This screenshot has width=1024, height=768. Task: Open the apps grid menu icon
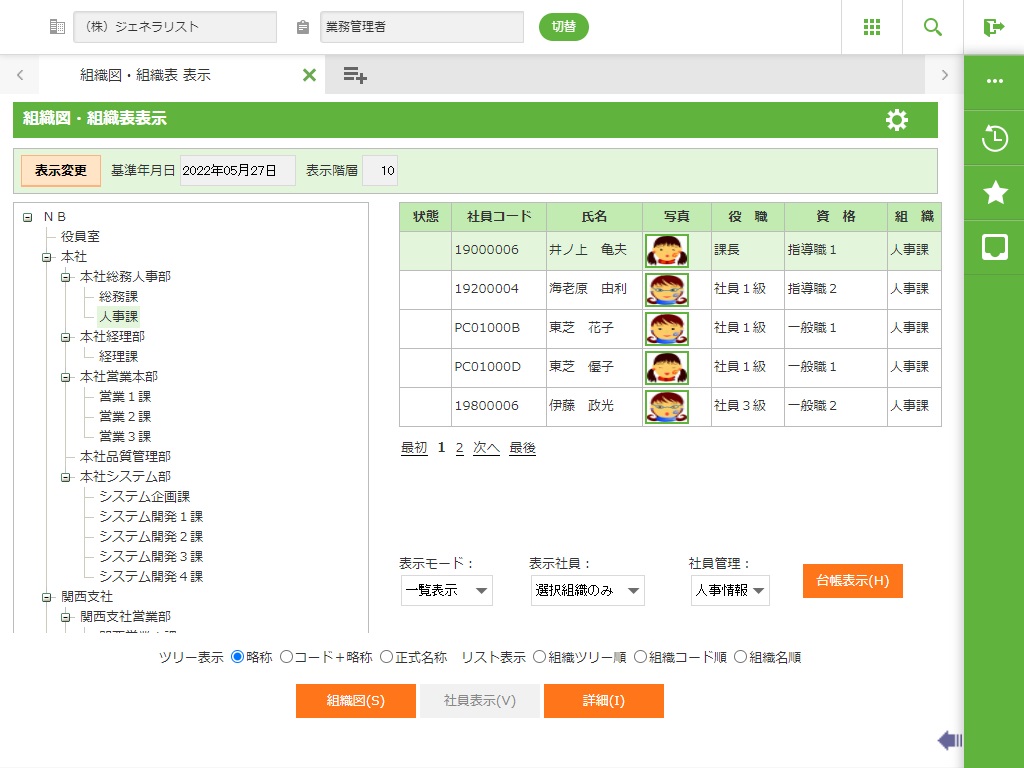(x=872, y=27)
